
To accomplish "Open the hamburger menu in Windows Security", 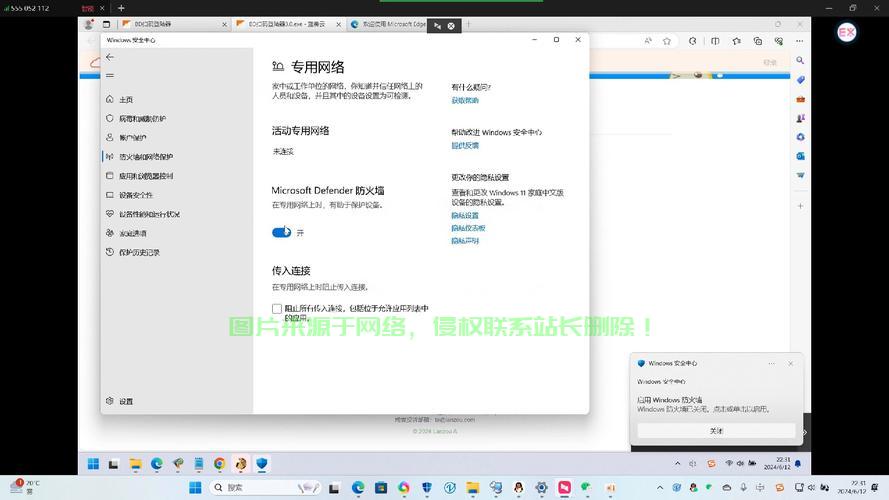I will [110, 75].
